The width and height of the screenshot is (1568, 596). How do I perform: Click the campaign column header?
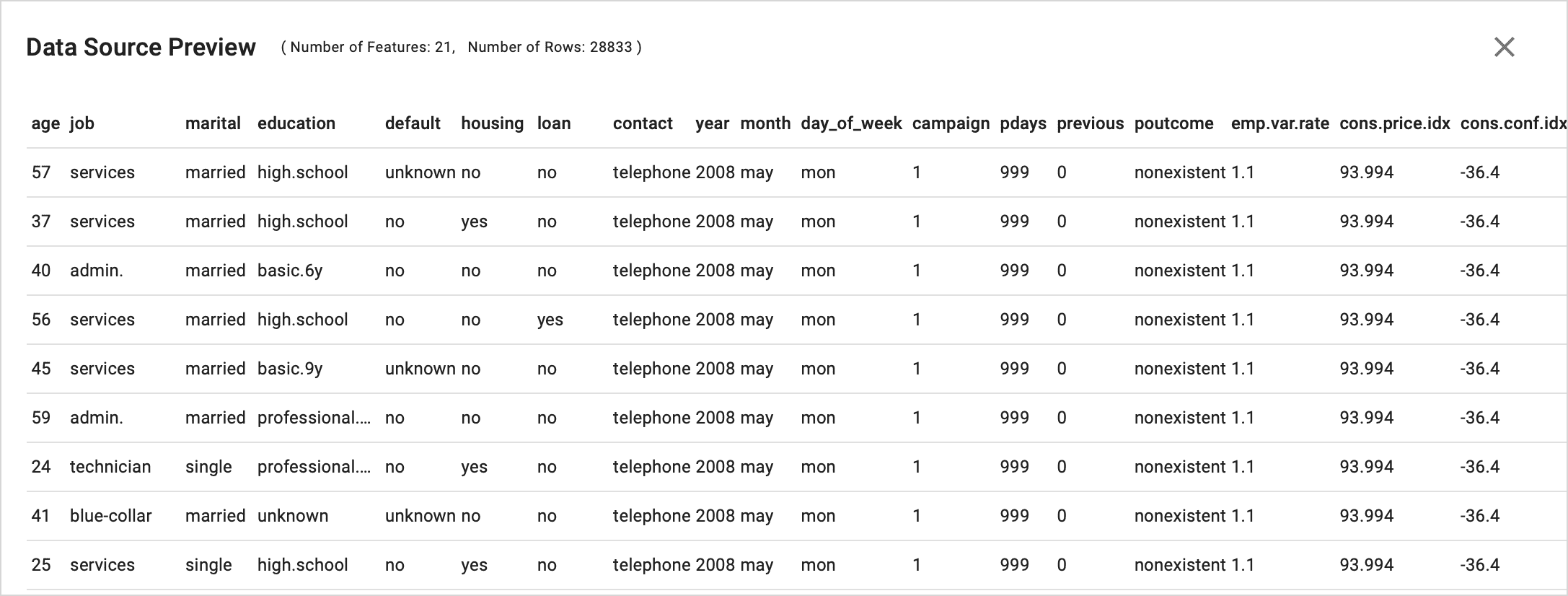[x=951, y=123]
